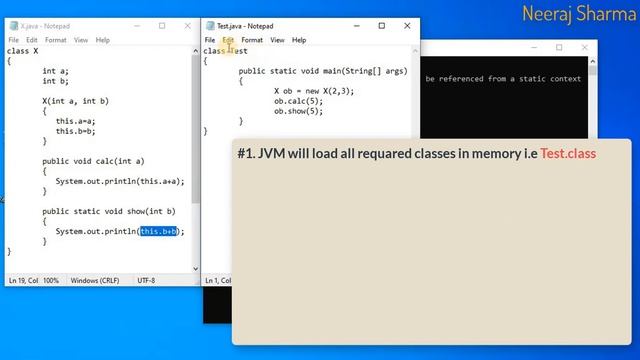Click 'this.b=b;' line in X.java
The width and height of the screenshot is (640, 360).
76,131
